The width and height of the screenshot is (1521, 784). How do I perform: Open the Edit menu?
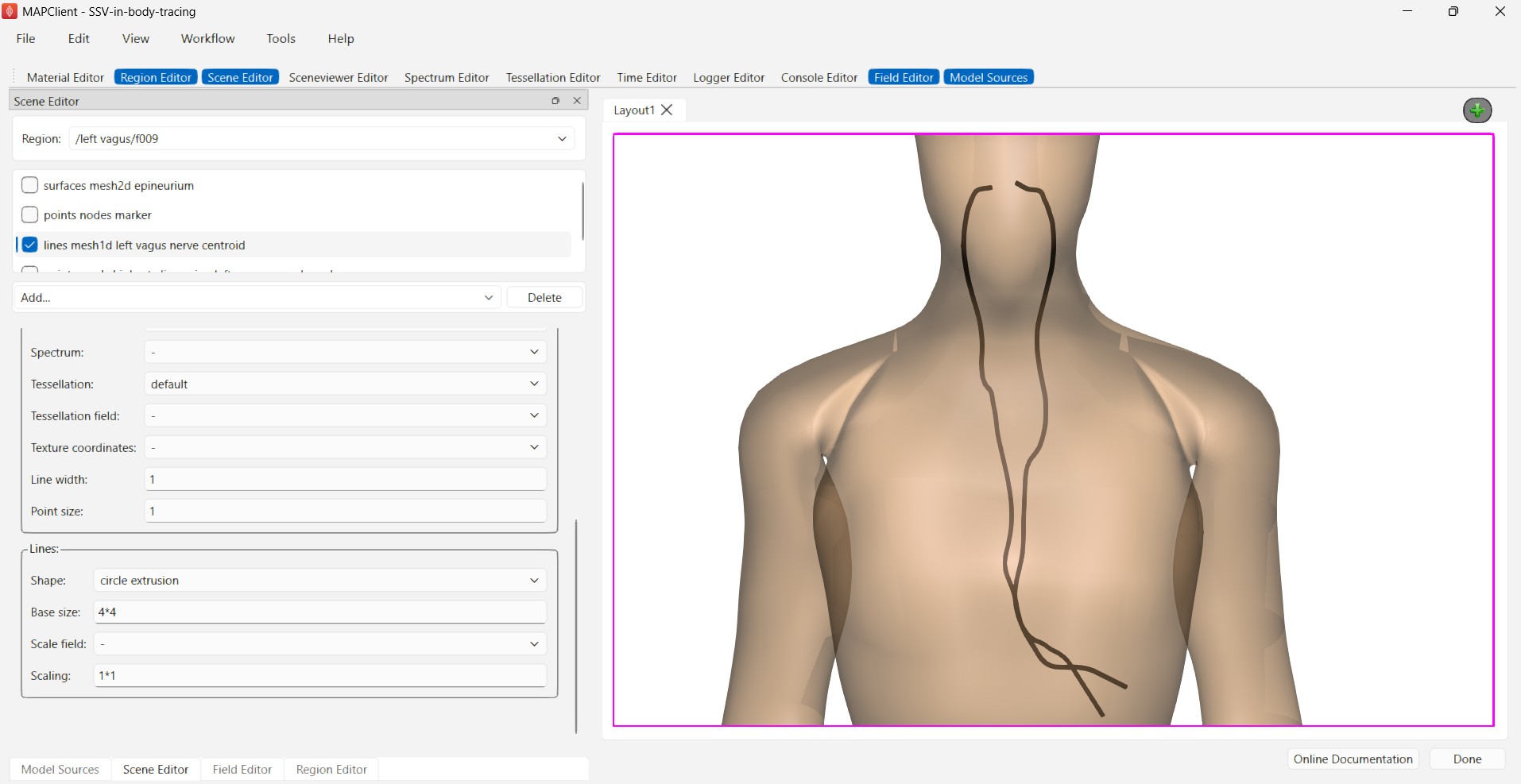click(x=79, y=38)
